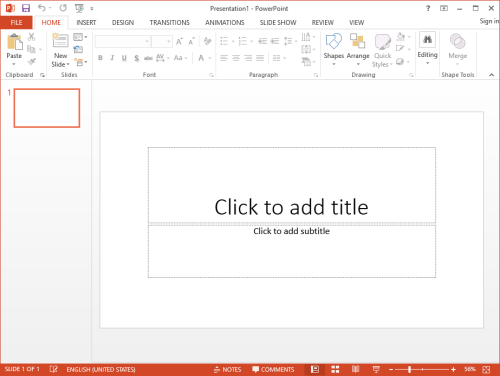Viewport: 500px width, 376px height.
Task: Click the NOTES button
Action: tap(227, 369)
